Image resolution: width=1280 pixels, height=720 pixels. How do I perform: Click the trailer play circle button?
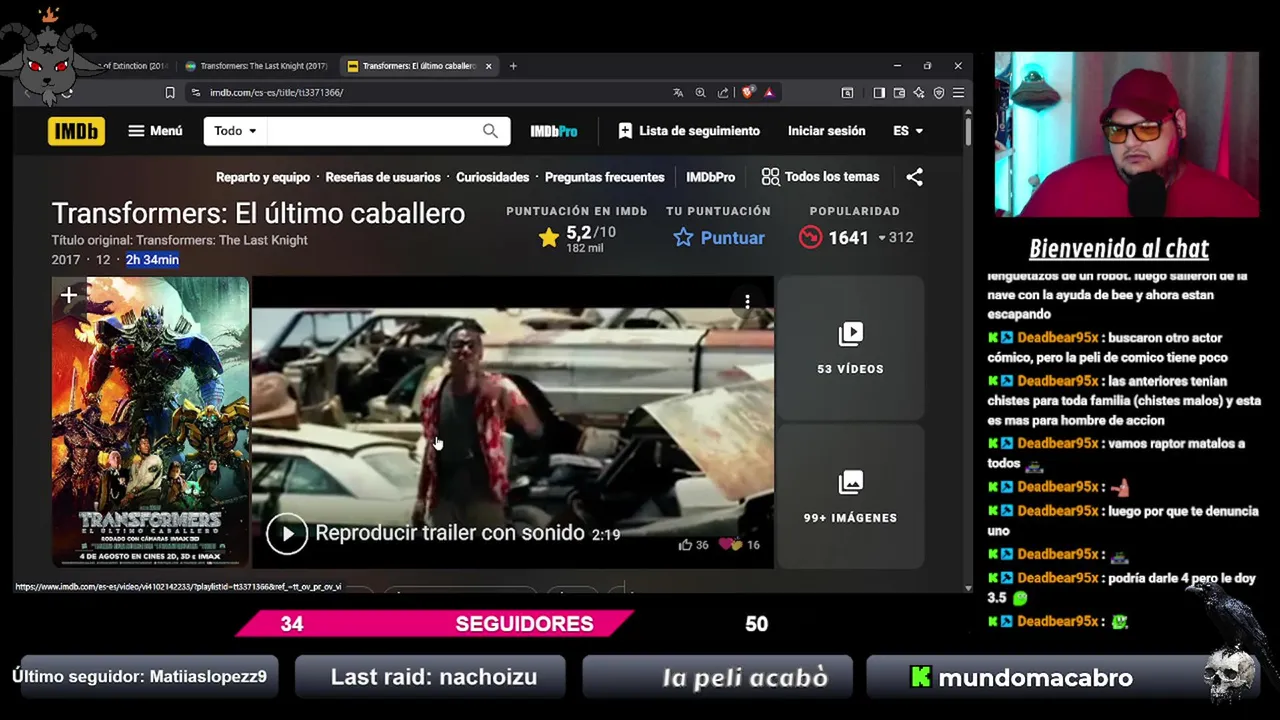tap(287, 534)
